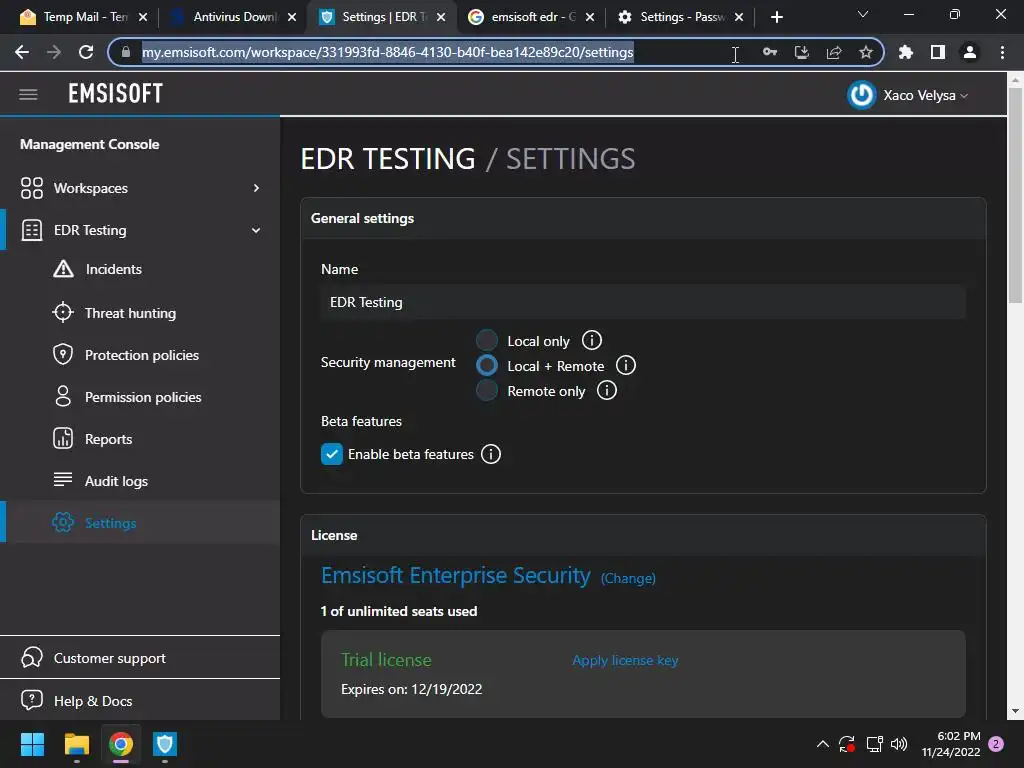Click the Incidents warning triangle icon
Viewport: 1024px width, 768px height.
[x=63, y=268]
